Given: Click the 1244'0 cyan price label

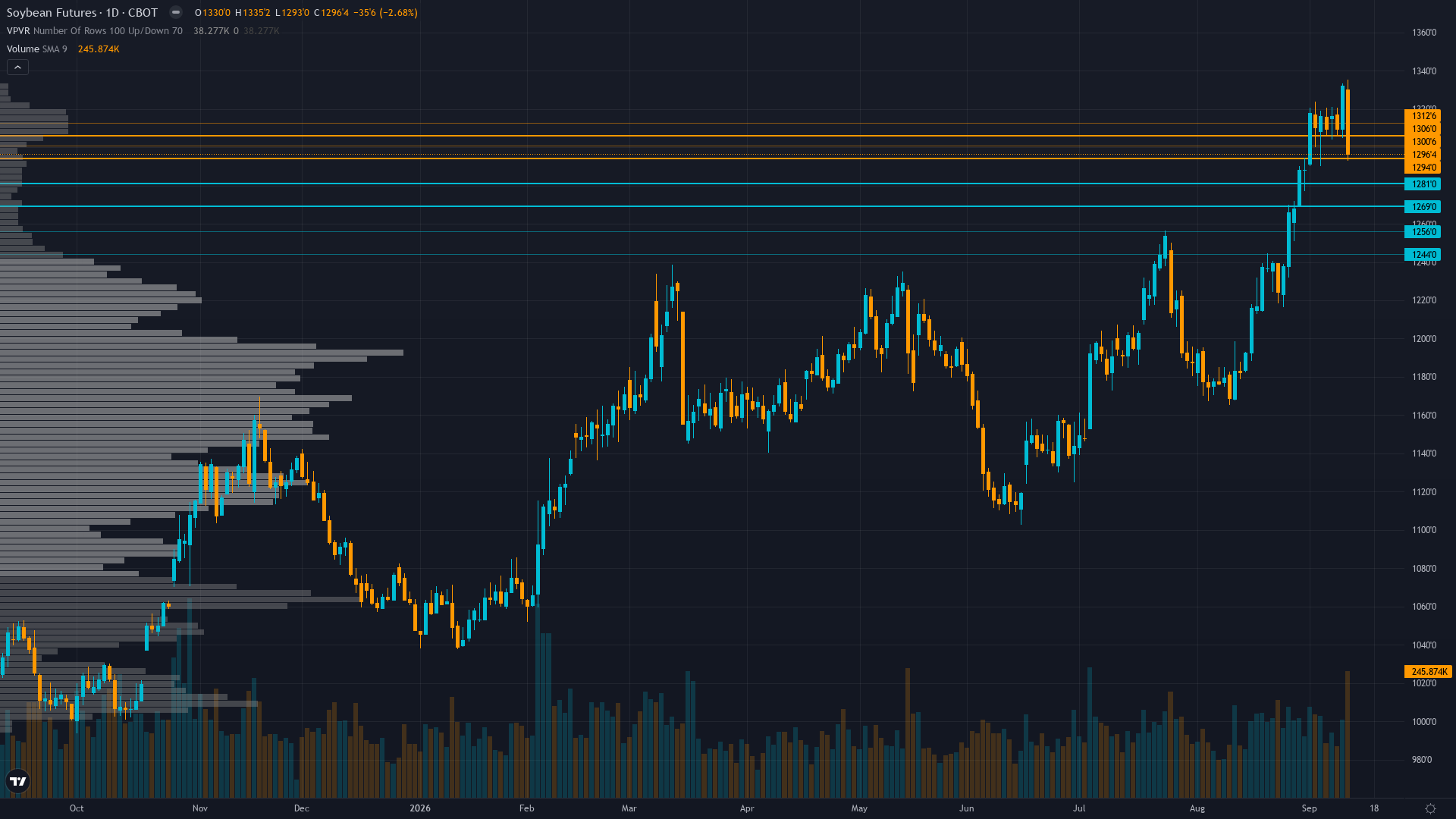Looking at the screenshot, I should [1423, 255].
